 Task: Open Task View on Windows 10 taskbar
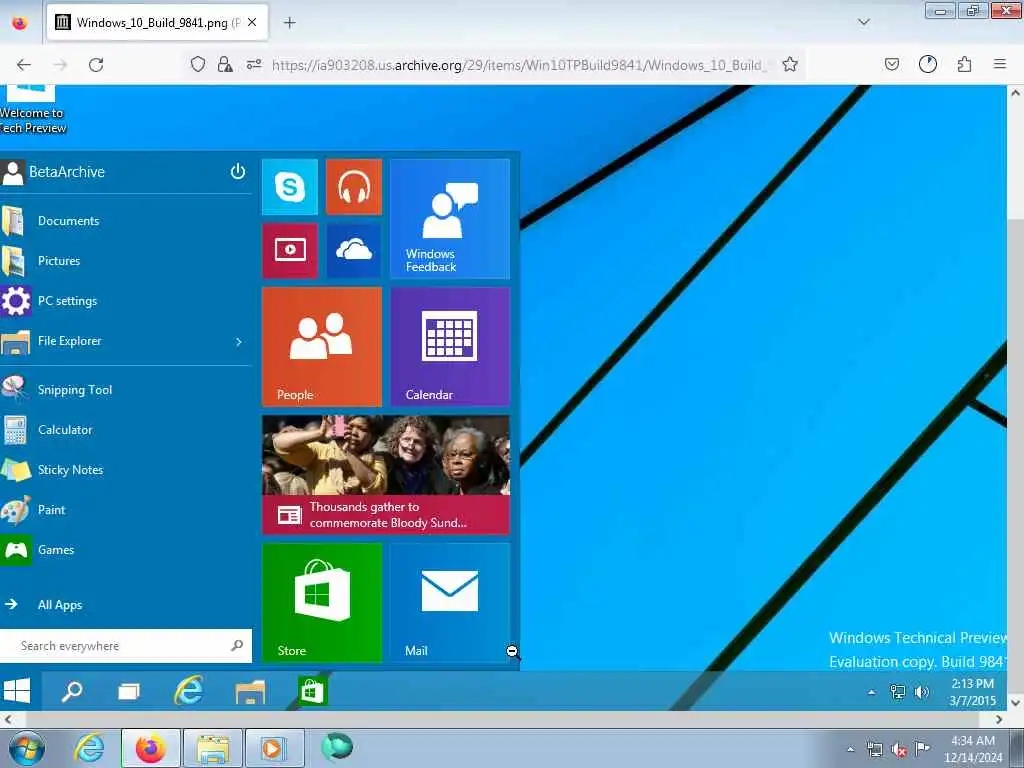click(128, 691)
